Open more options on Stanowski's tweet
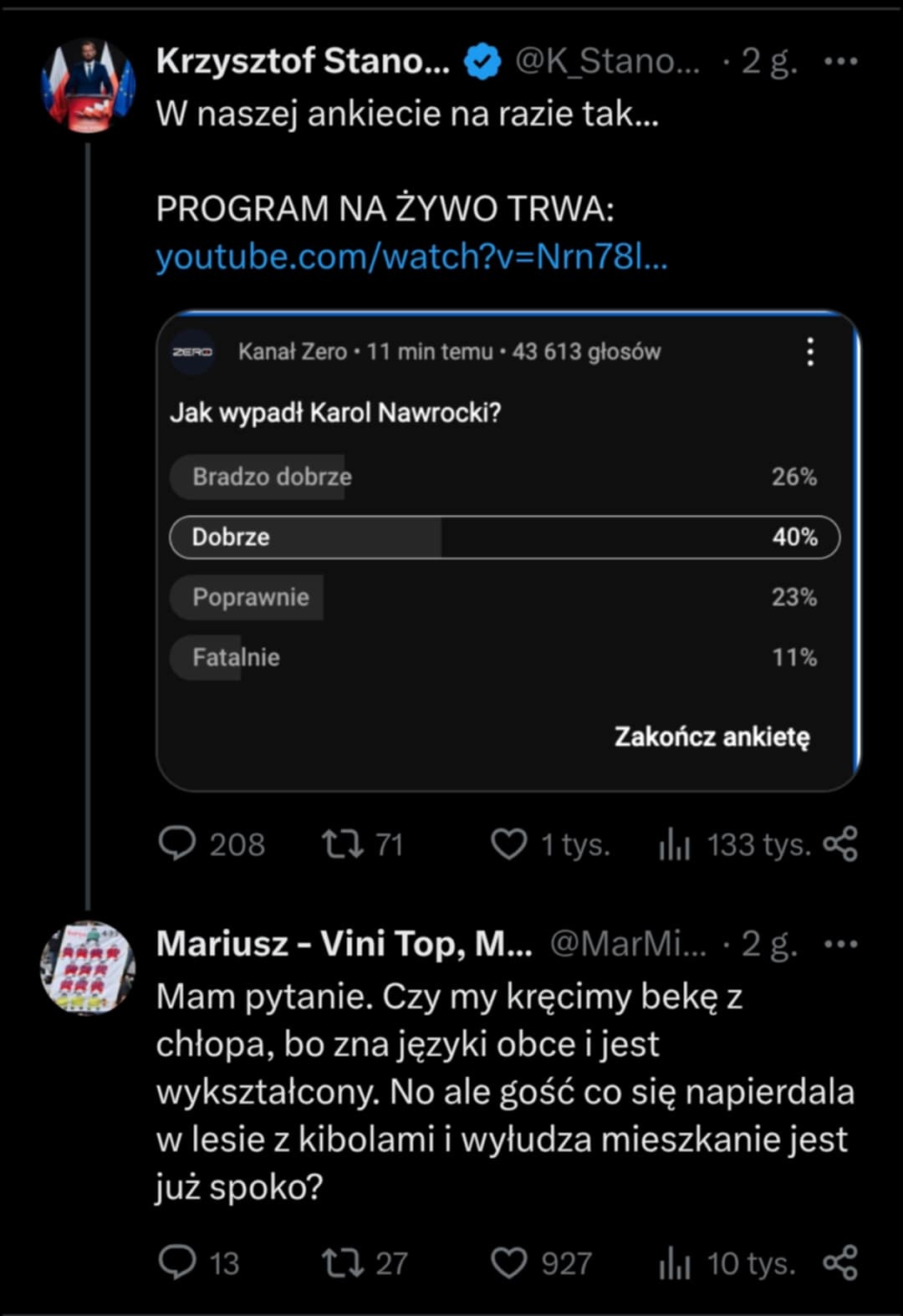This screenshot has height=1316, width=903. tap(840, 61)
